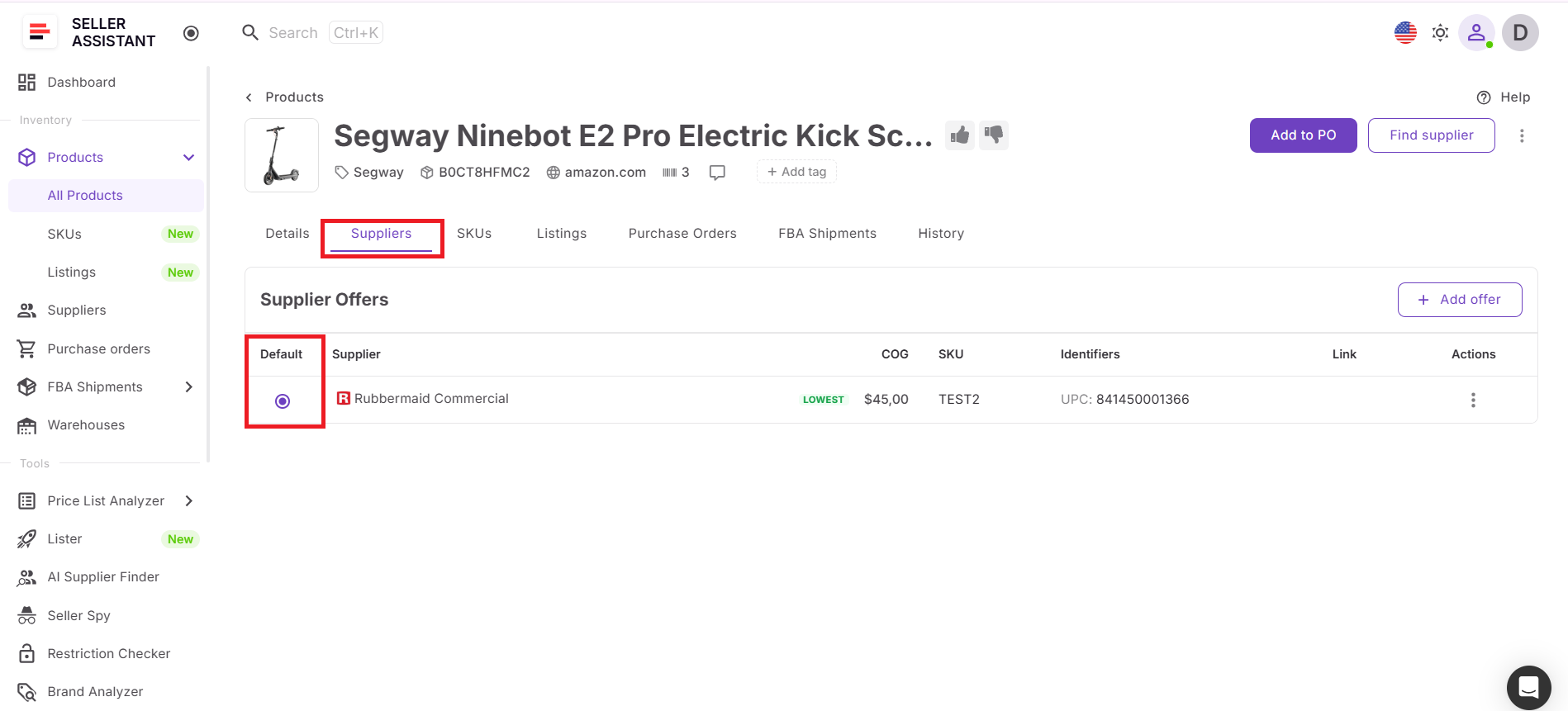
Task: Click the LOWEST badge on Rubbermaid offer
Action: 824,400
